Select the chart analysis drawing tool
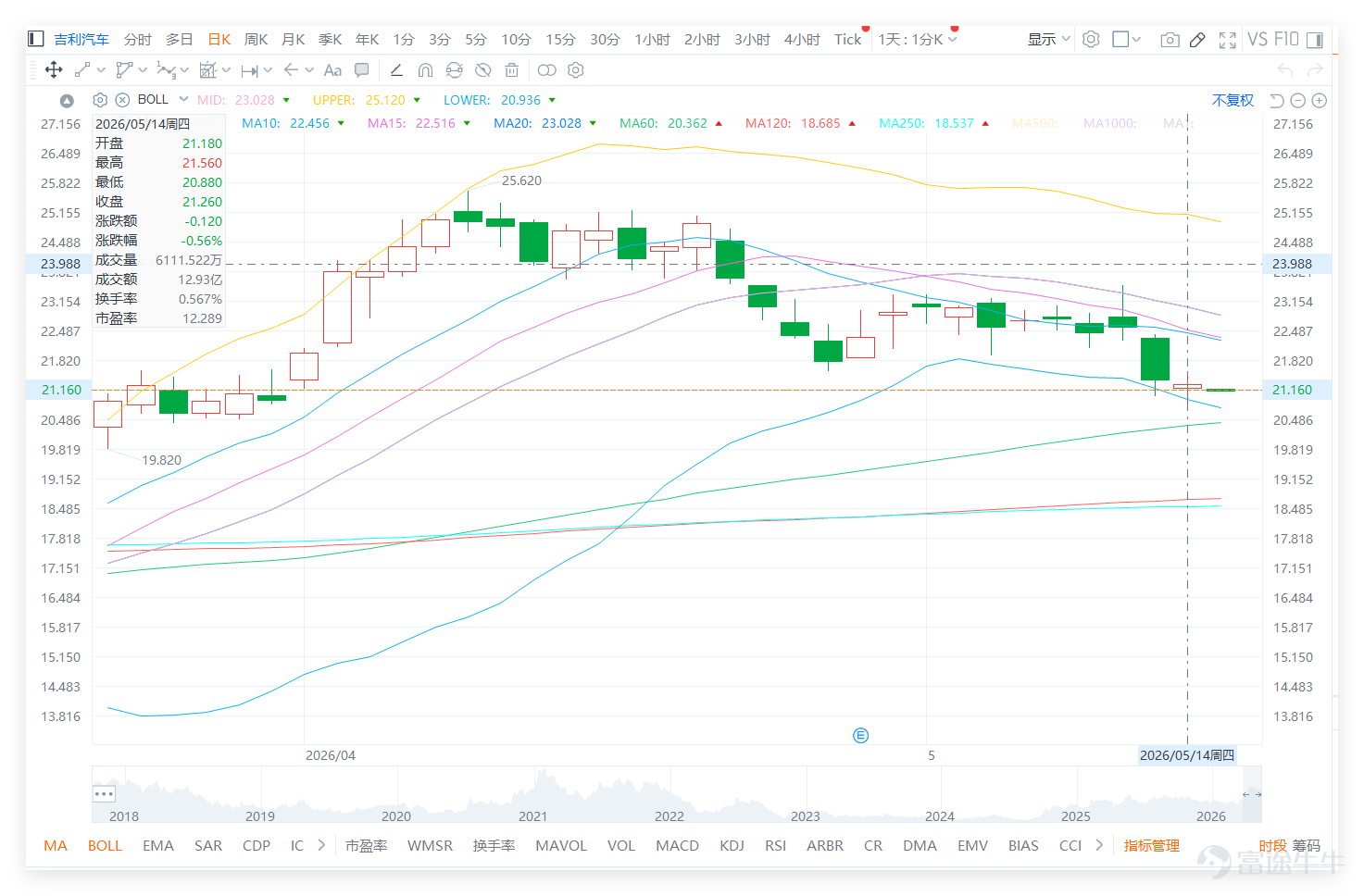Viewport: 1364px width, 896px height. click(207, 69)
